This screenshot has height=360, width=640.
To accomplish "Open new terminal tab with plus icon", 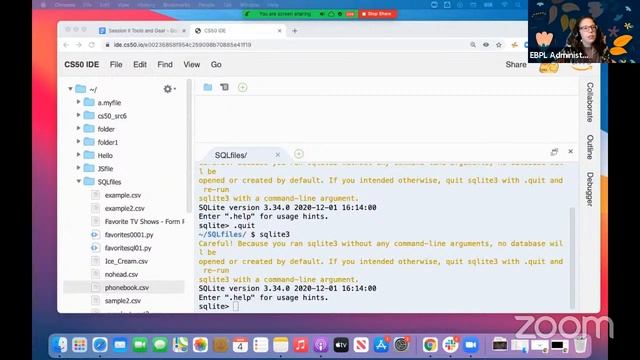I will tap(299, 154).
